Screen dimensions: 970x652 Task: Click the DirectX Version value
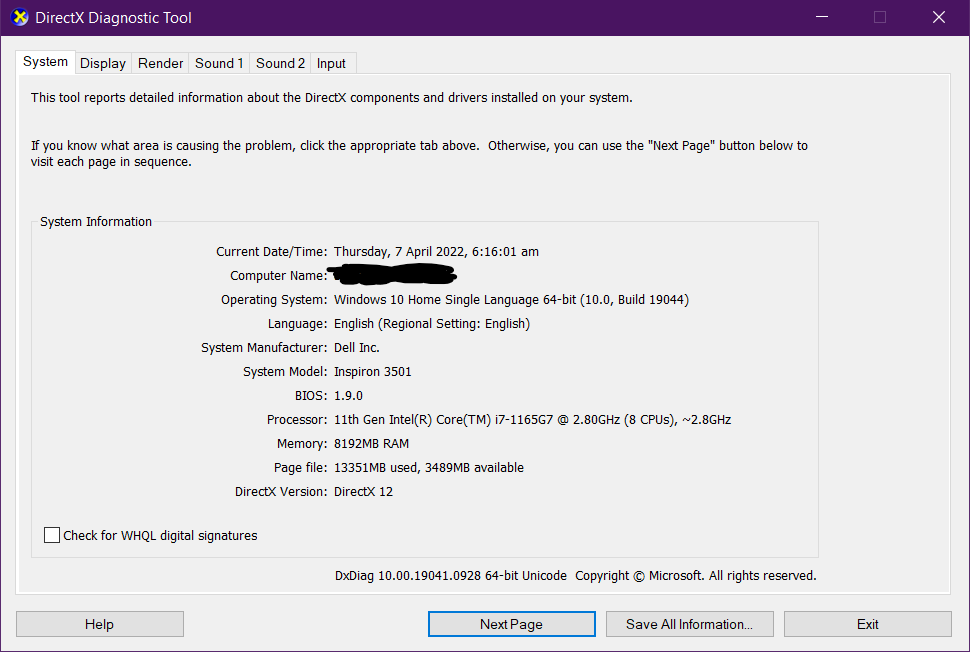[x=363, y=492]
